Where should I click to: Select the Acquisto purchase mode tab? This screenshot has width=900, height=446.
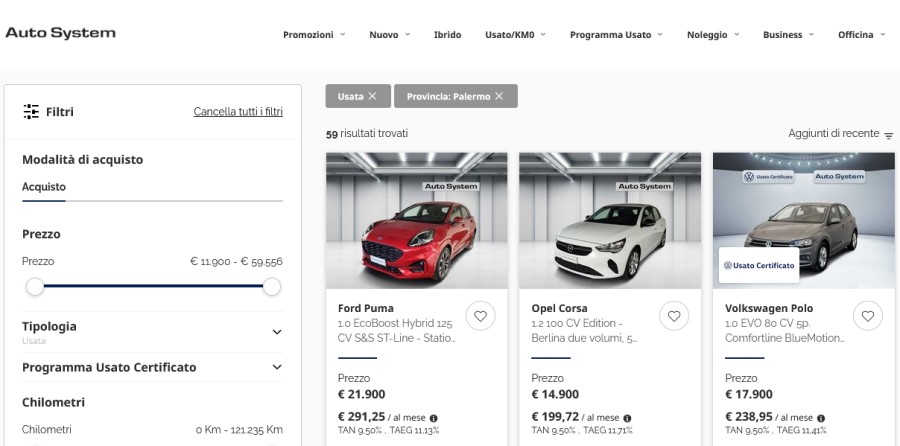44,186
